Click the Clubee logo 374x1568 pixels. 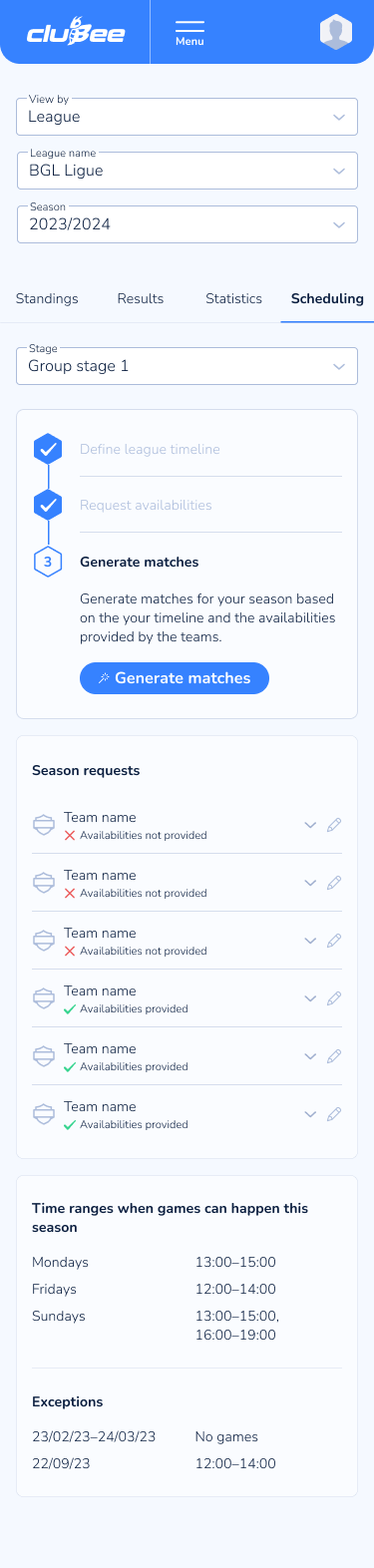[x=76, y=32]
